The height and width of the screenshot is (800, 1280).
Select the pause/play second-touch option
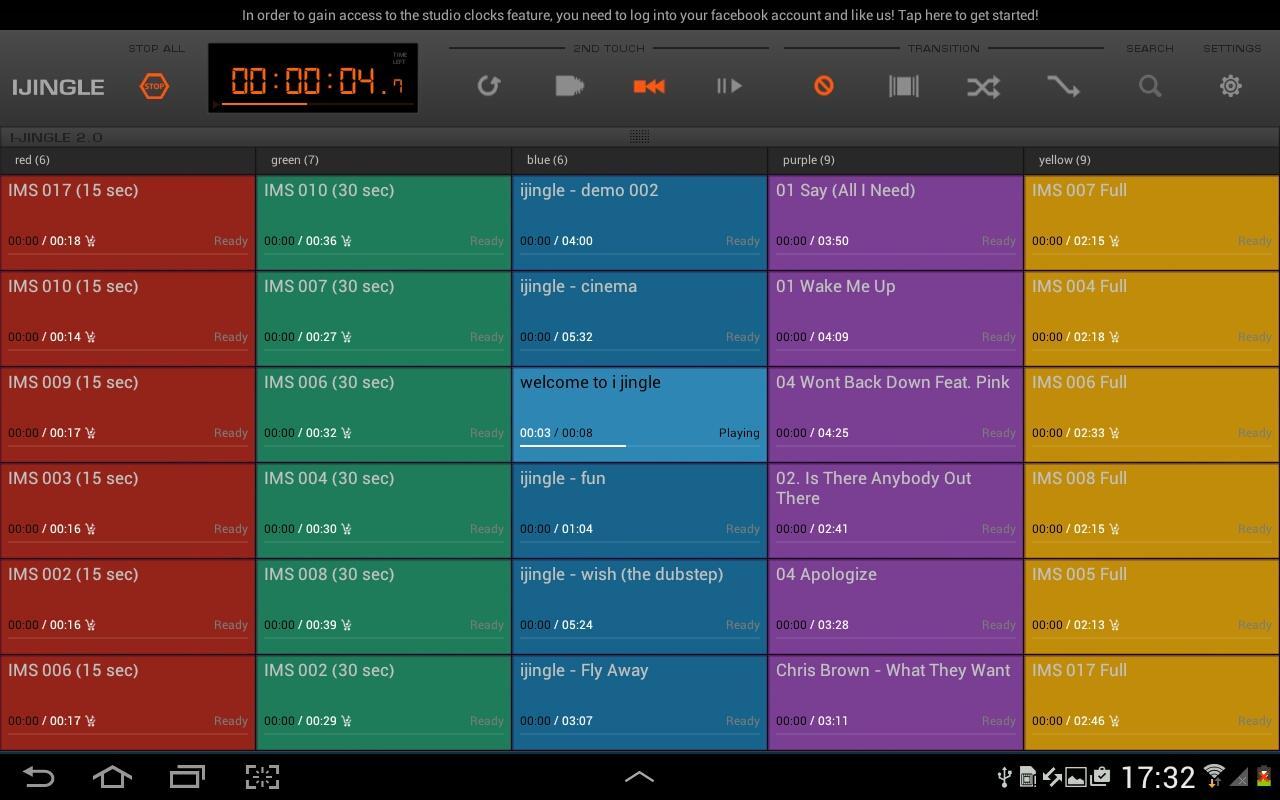[729, 86]
